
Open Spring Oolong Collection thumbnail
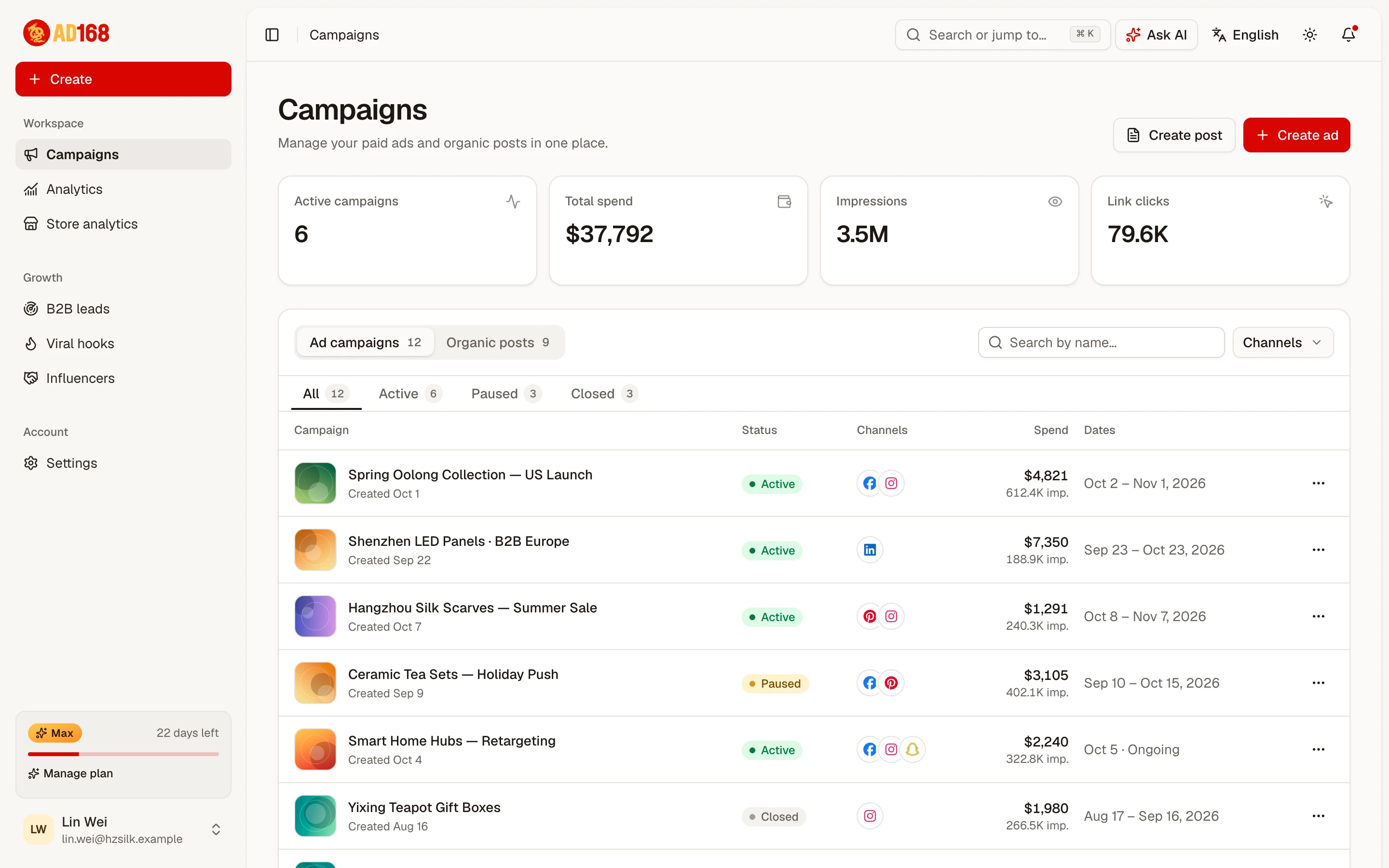pyautogui.click(x=315, y=483)
